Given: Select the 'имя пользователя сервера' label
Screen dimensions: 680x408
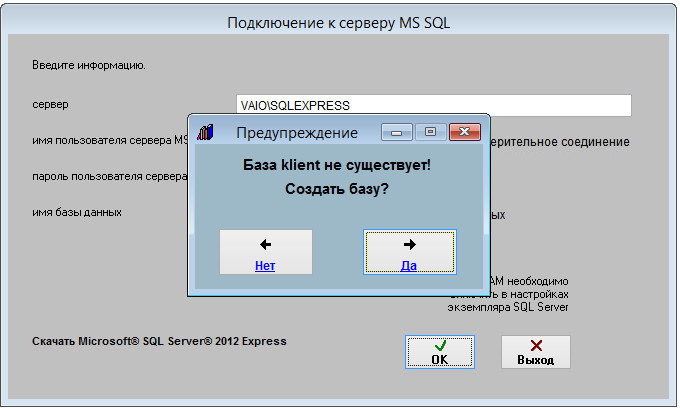Looking at the screenshot, I should (110, 140).
